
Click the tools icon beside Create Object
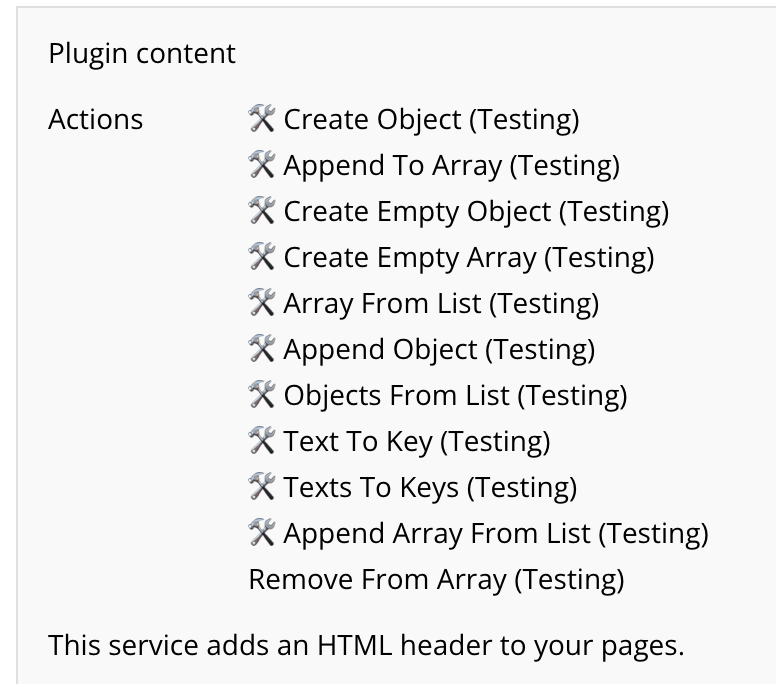click(x=261, y=119)
